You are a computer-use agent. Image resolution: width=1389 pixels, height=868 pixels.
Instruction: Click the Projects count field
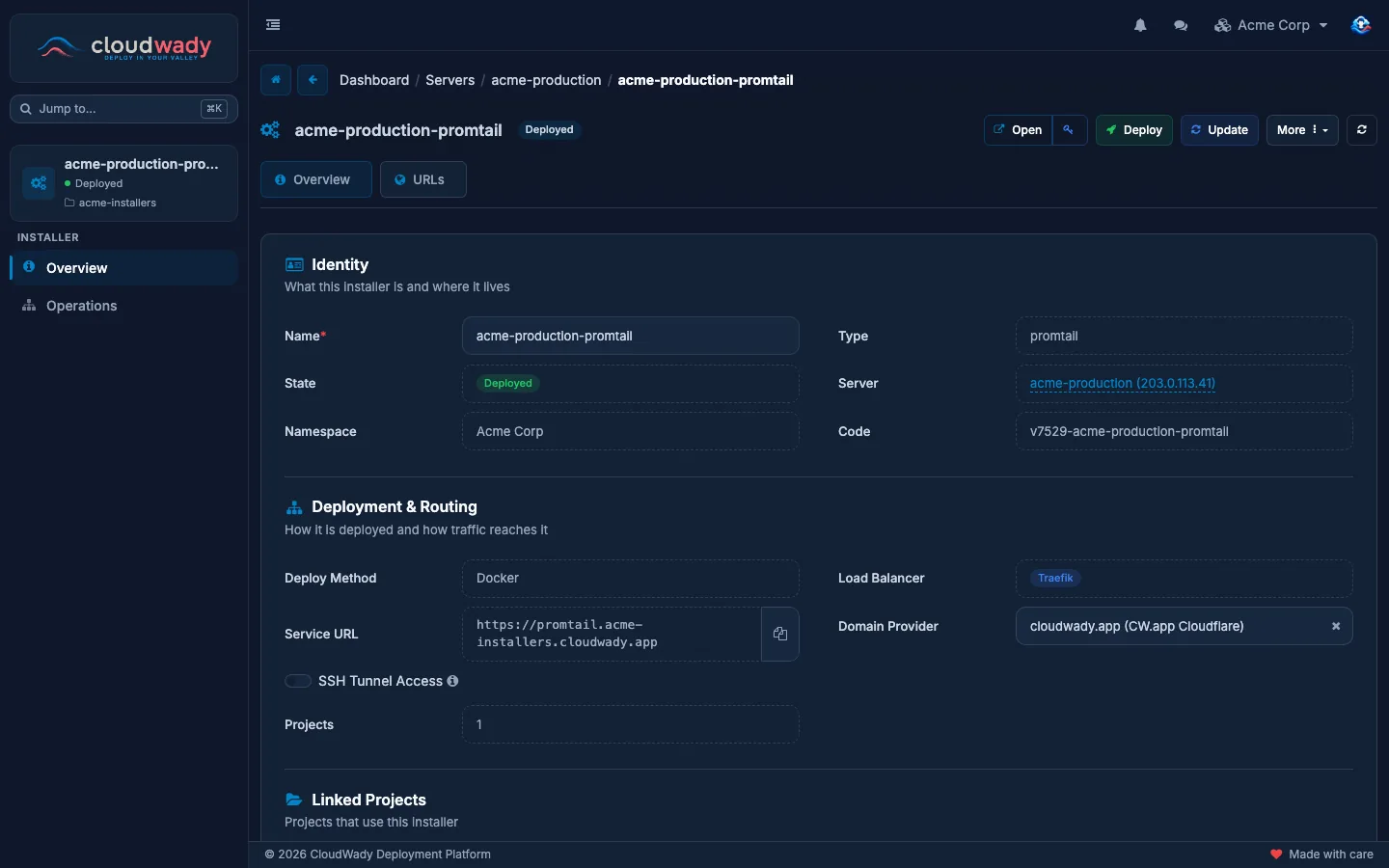pyautogui.click(x=631, y=724)
